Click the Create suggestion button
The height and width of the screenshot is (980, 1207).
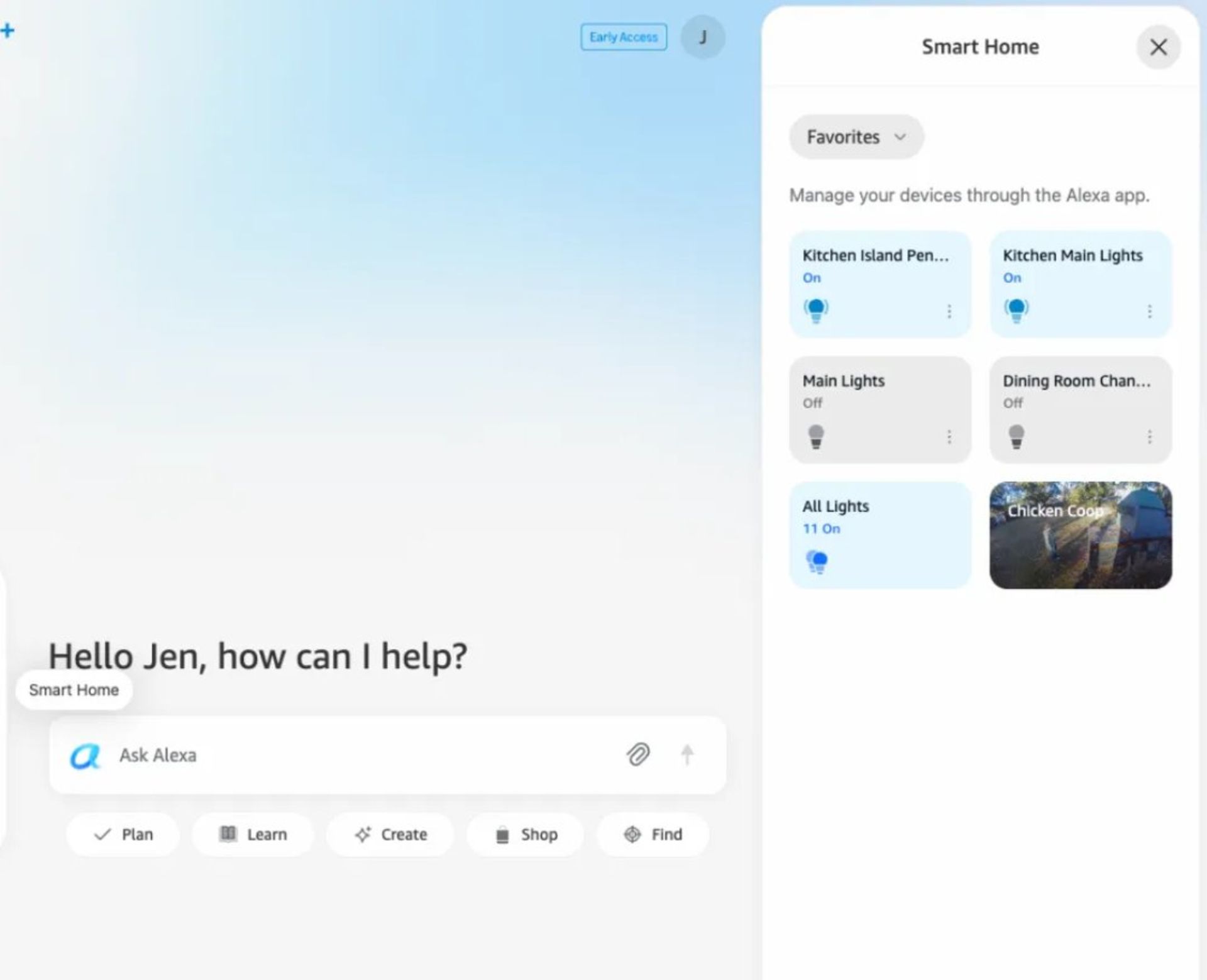(x=390, y=834)
